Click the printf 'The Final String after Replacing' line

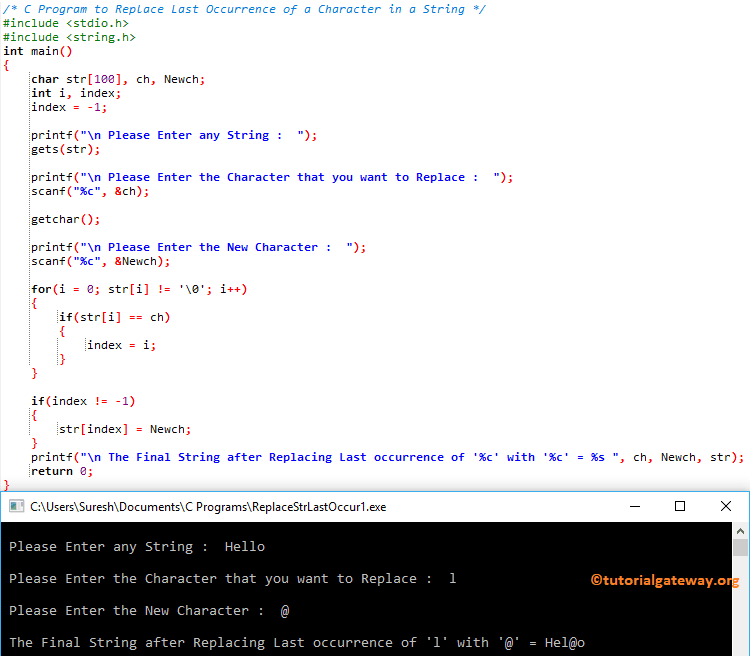click(x=387, y=457)
